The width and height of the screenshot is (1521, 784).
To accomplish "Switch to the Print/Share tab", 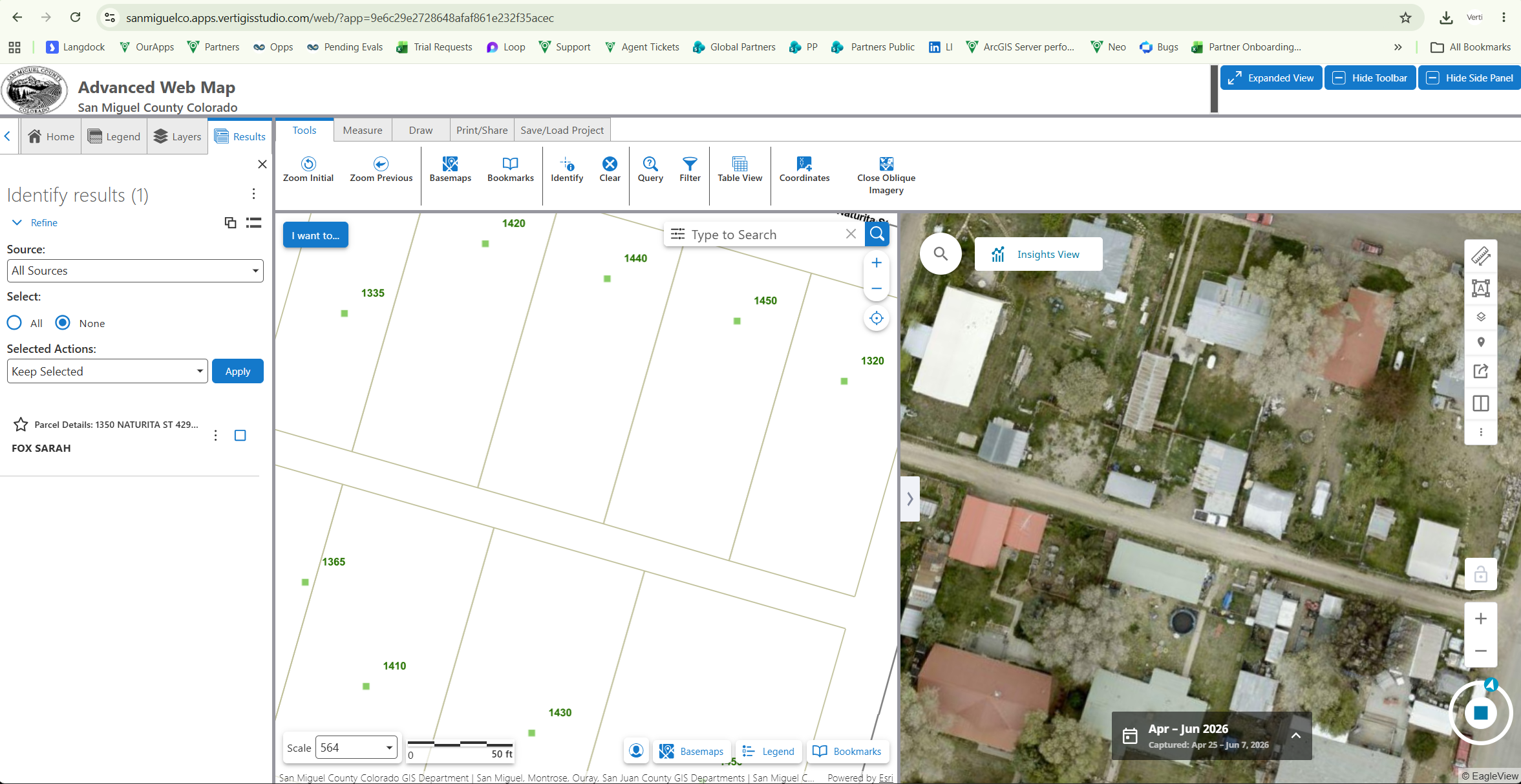I will [482, 130].
